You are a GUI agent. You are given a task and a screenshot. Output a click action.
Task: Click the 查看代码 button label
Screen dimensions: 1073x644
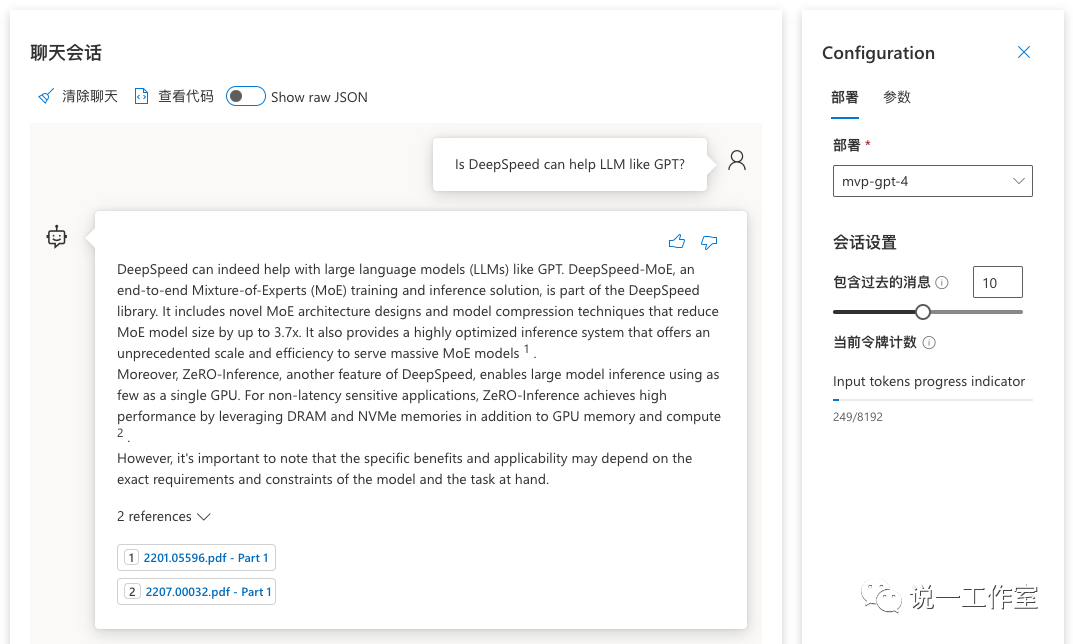point(186,97)
